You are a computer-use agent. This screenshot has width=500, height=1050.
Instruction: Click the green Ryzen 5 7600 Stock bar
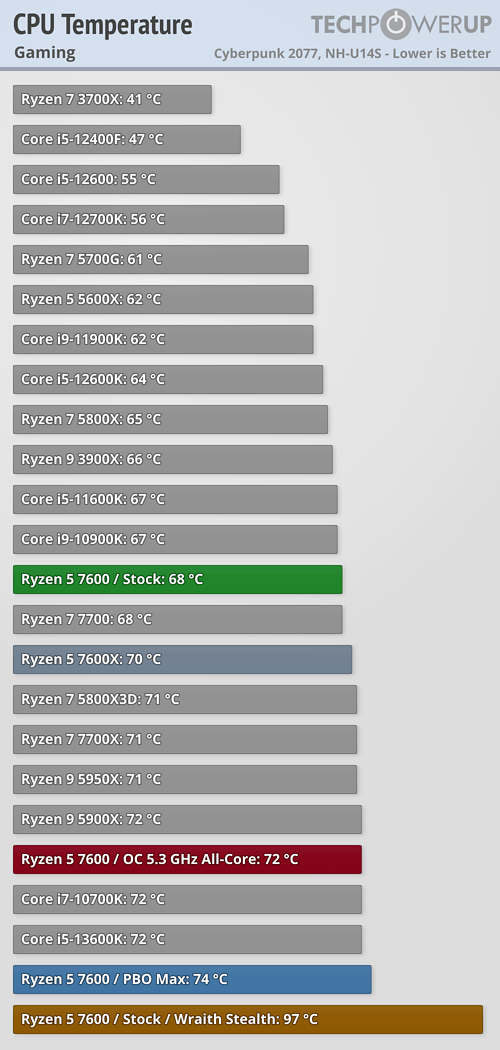[178, 579]
